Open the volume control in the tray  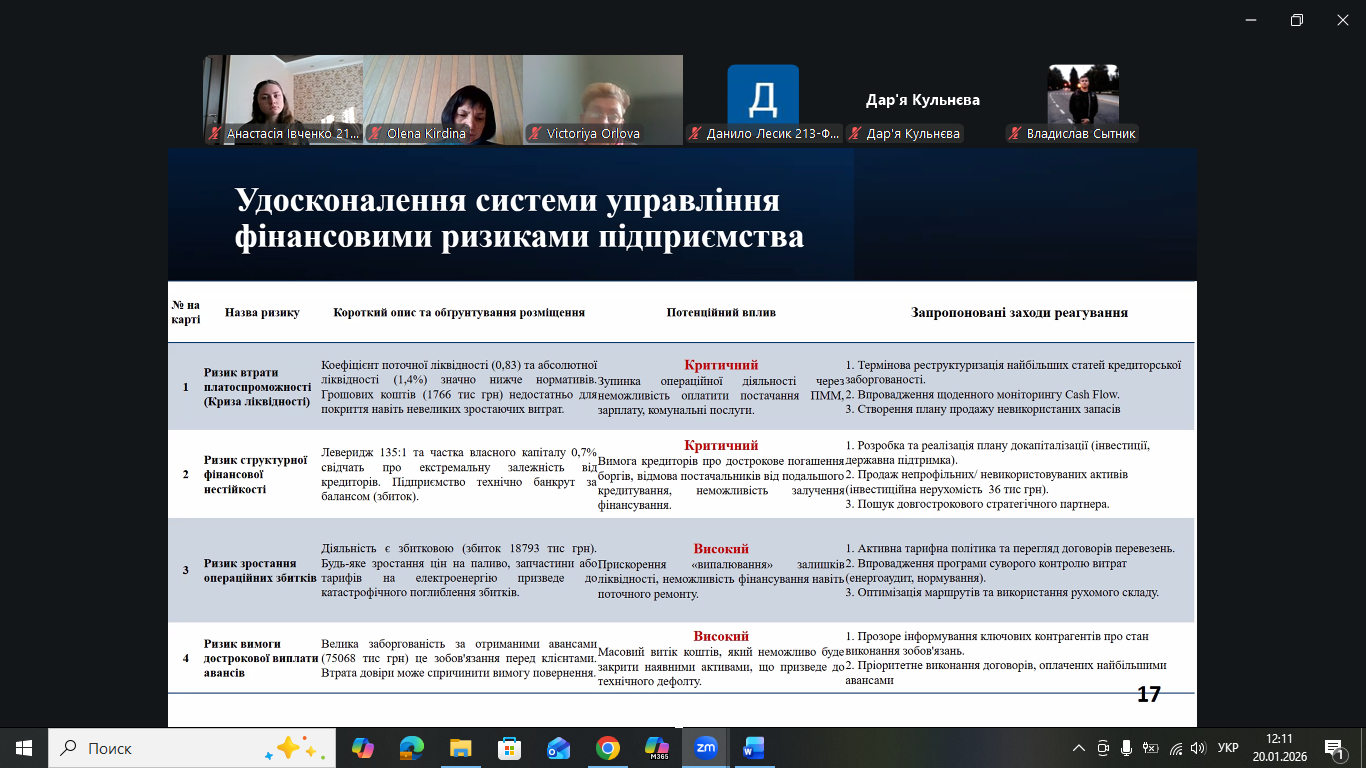coord(1198,747)
